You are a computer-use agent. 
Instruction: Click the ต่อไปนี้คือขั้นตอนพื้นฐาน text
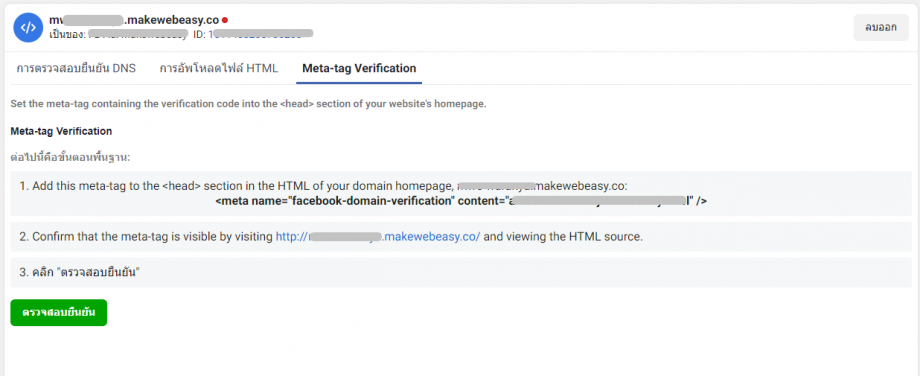[x=70, y=158]
